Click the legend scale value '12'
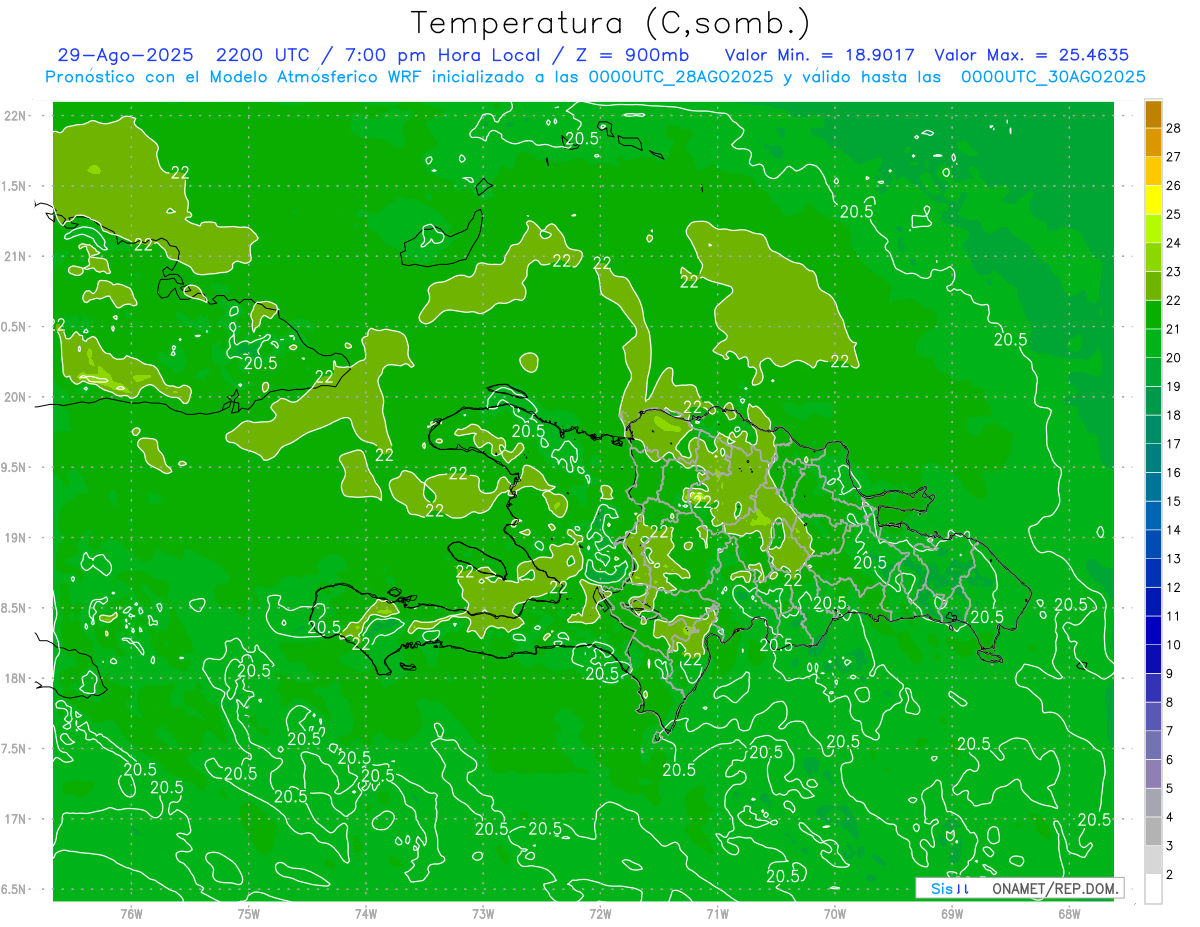Screen dimensions: 1200x927 click(1174, 587)
